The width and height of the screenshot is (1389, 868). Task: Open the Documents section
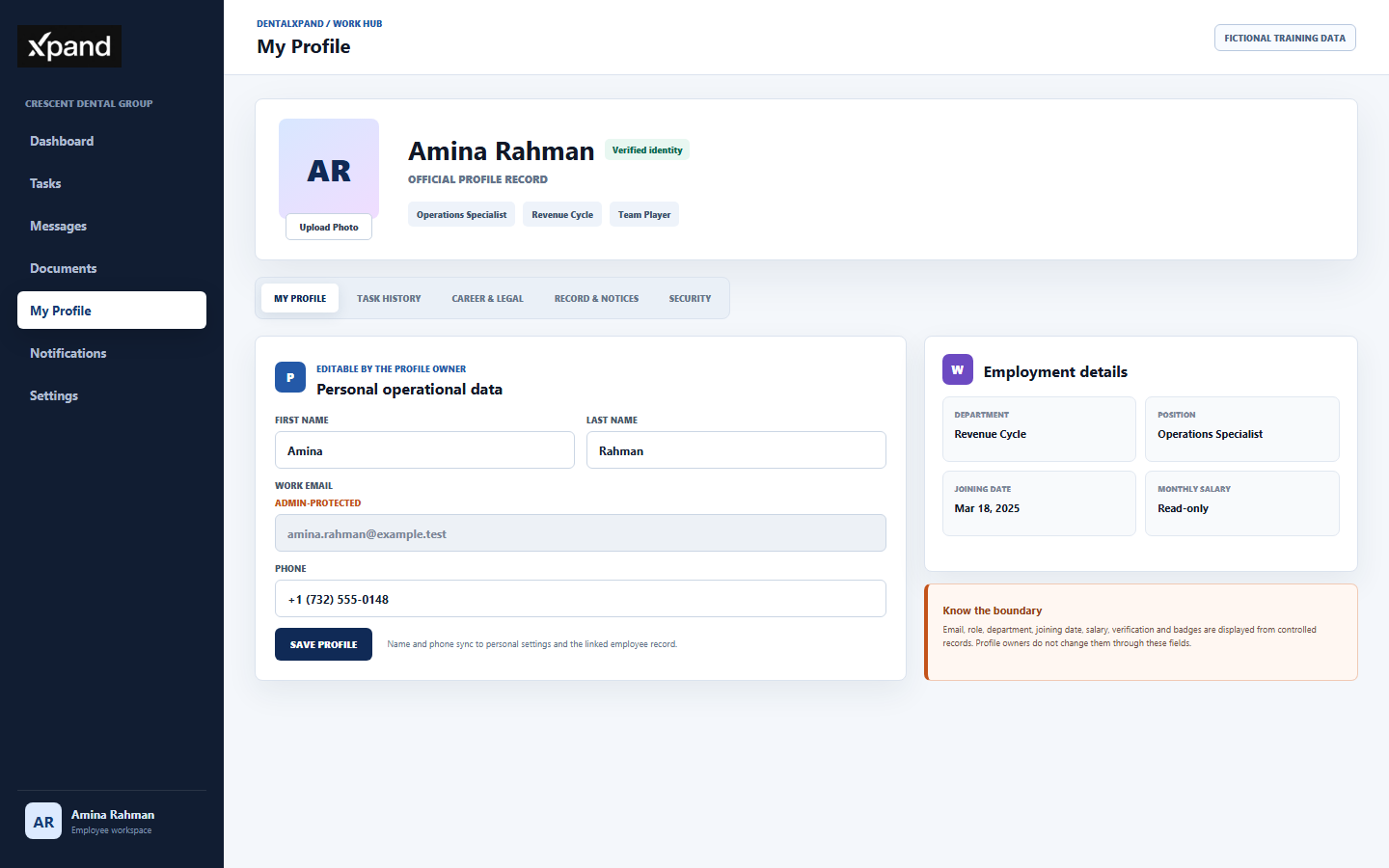[x=112, y=268]
